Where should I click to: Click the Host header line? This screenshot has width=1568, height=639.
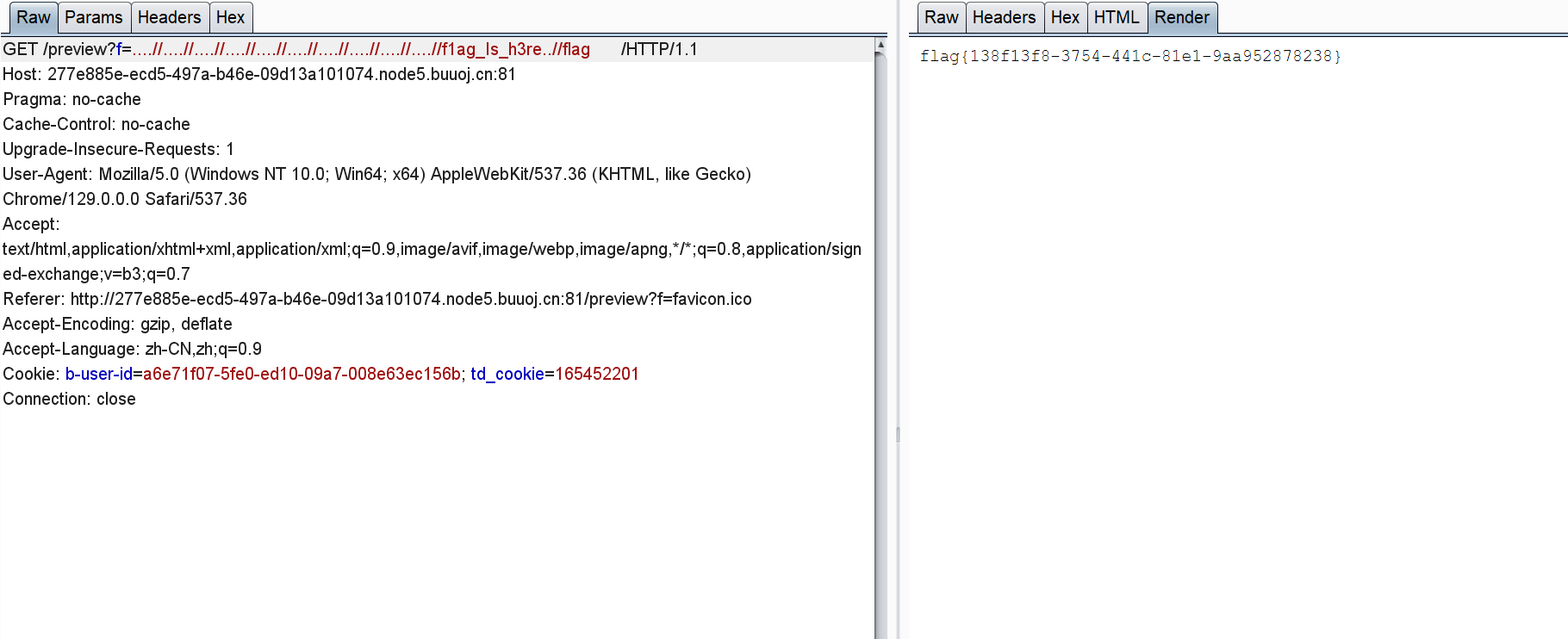pos(259,74)
